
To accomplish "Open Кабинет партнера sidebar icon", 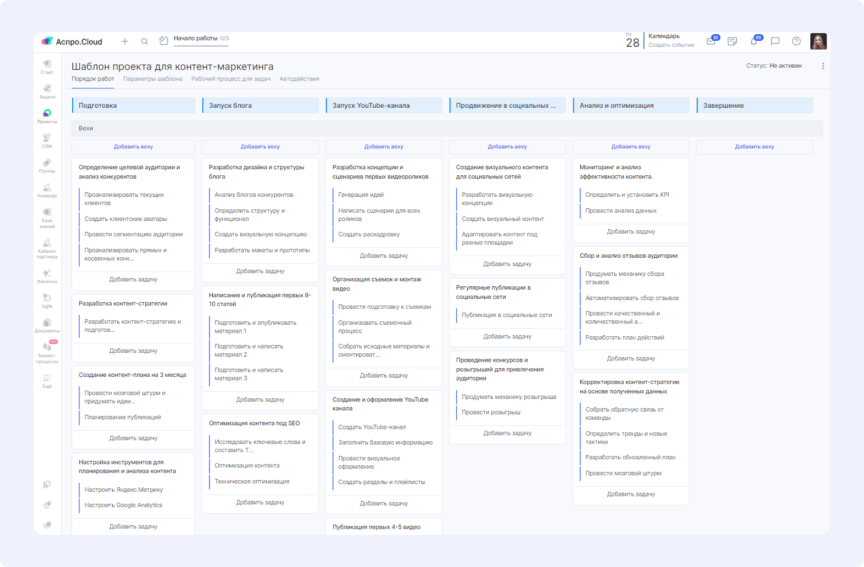I will click(47, 248).
